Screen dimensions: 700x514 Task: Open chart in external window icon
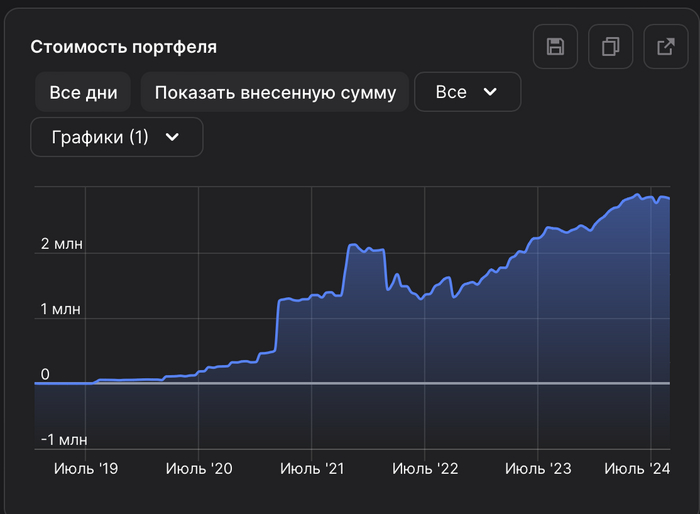tap(665, 47)
